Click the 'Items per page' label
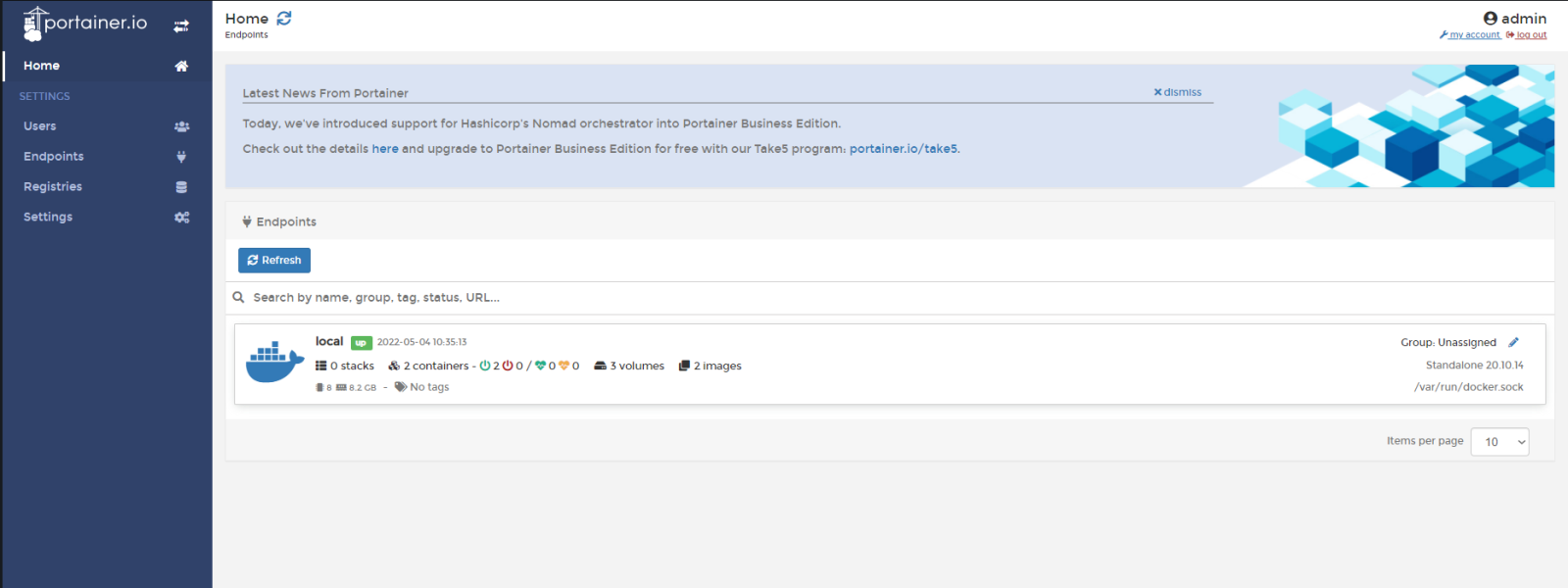 (x=1425, y=441)
